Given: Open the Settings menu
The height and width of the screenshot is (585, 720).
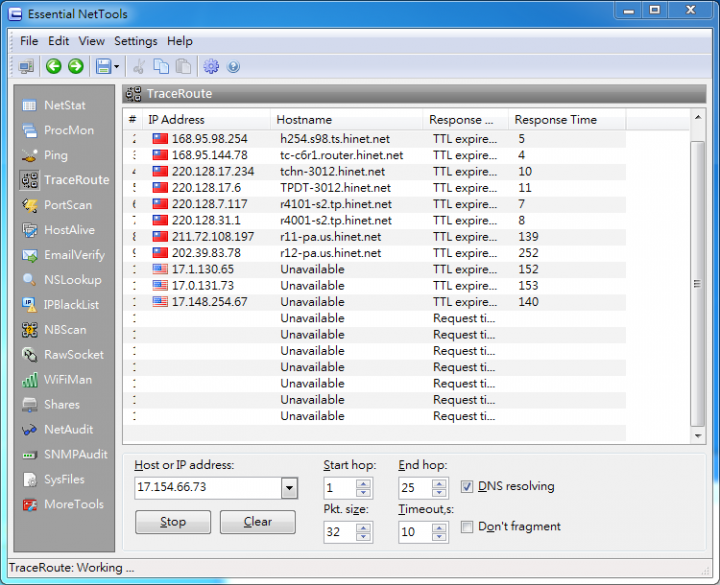Looking at the screenshot, I should [135, 41].
